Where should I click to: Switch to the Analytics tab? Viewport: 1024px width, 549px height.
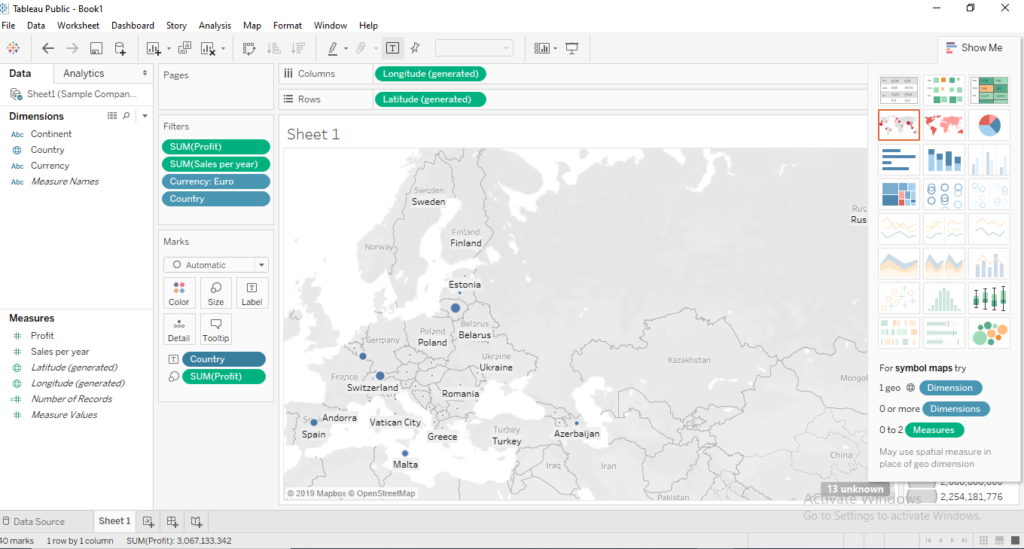tap(83, 73)
